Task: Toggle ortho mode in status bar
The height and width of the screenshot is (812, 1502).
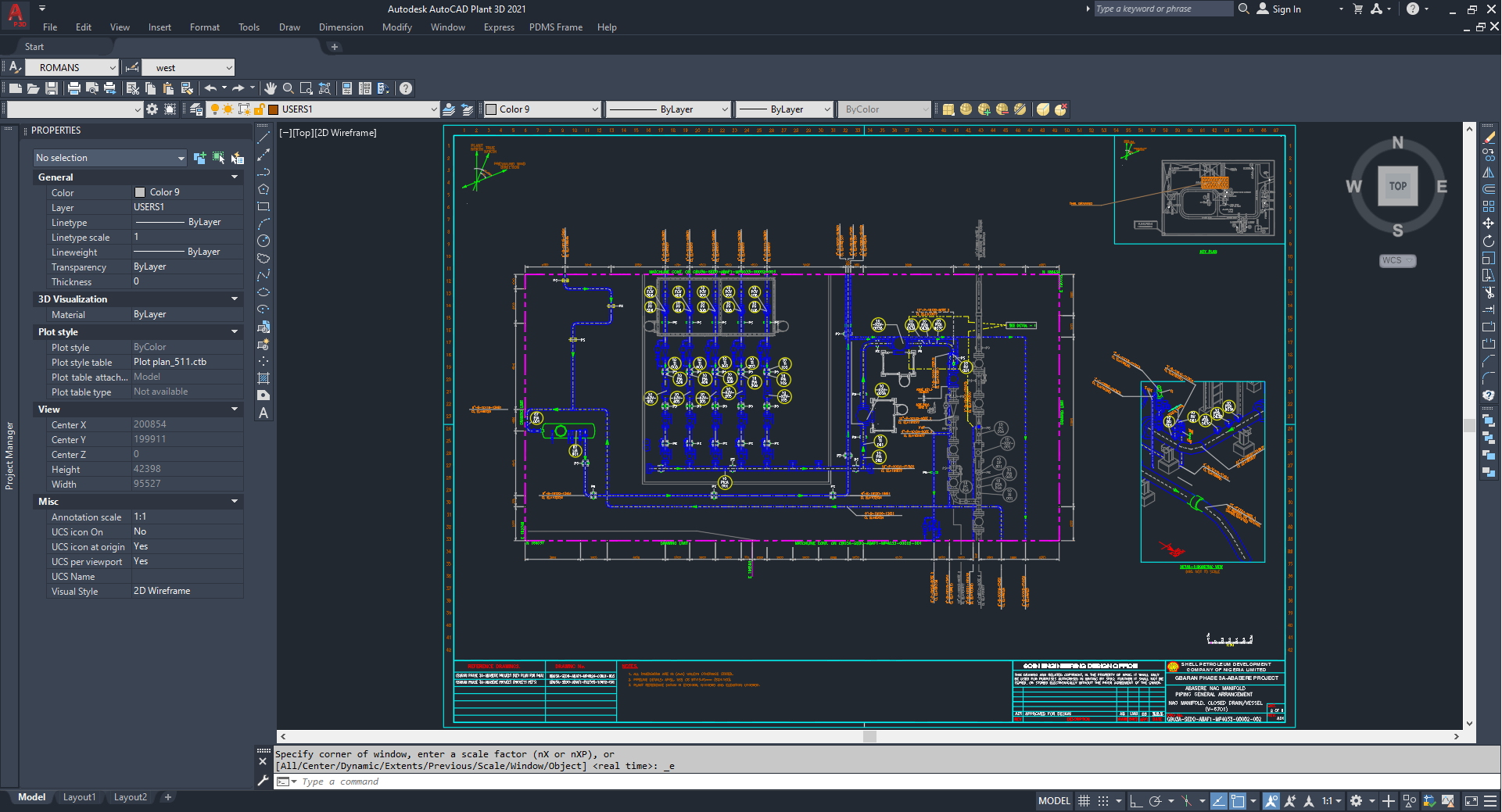Action: [1136, 801]
